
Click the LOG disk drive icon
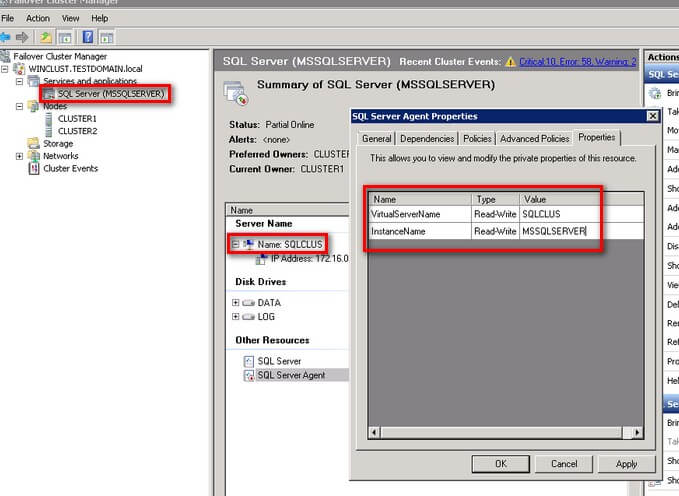point(249,317)
